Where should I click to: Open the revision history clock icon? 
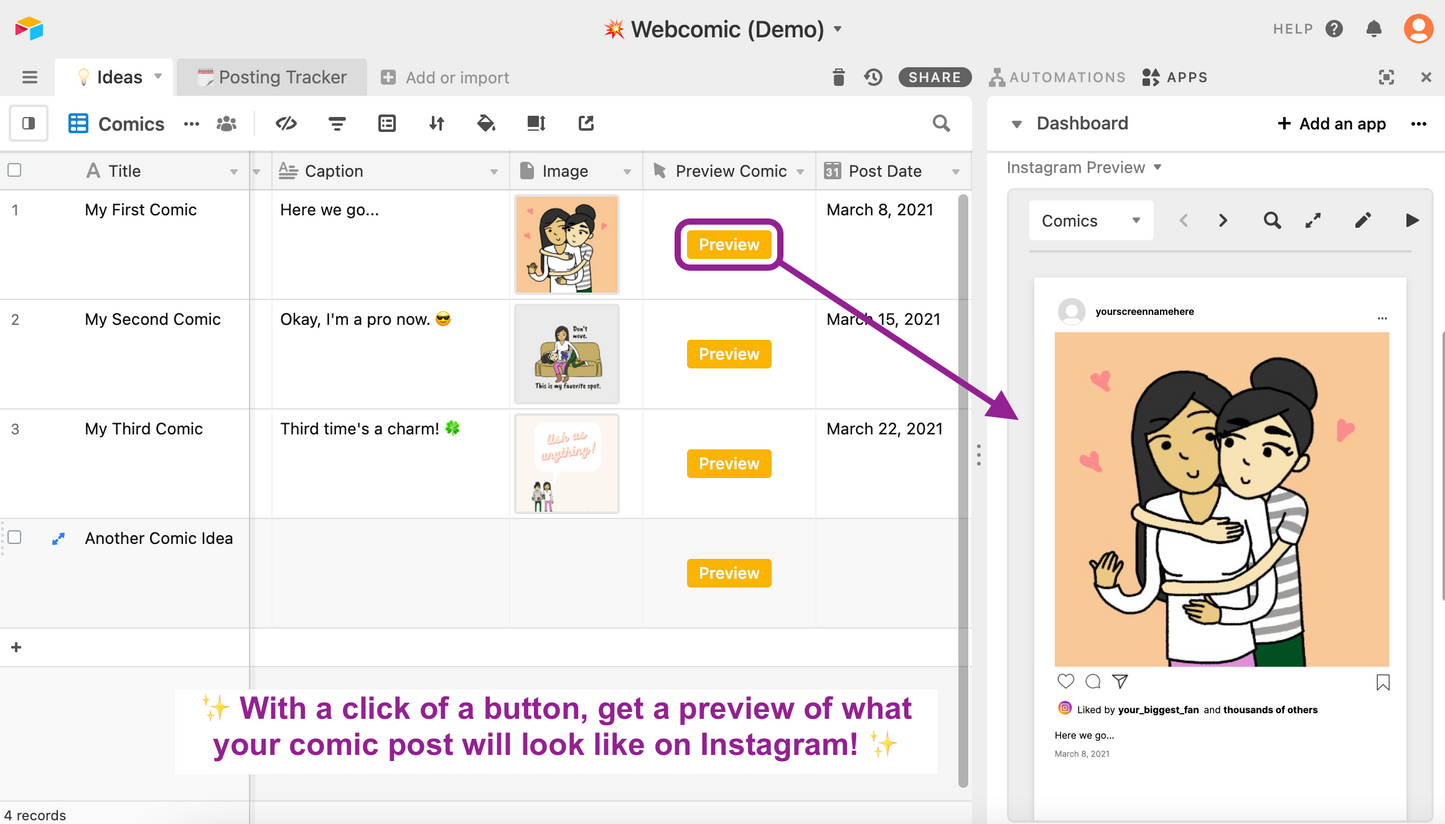coord(873,77)
